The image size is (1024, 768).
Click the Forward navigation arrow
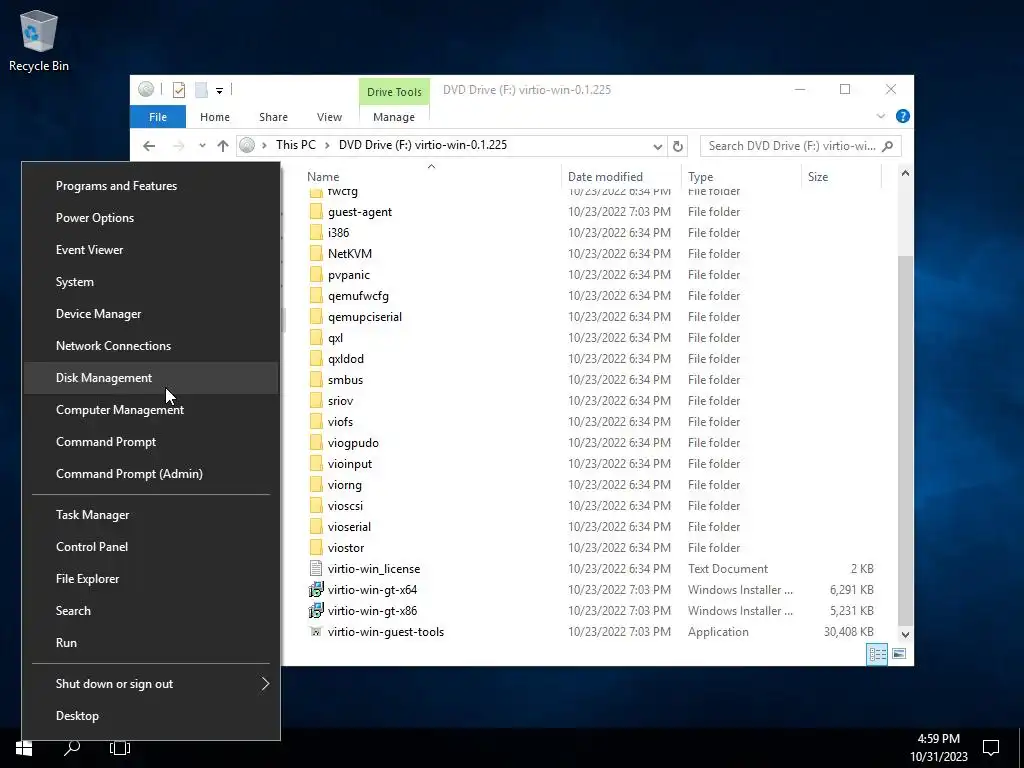point(178,146)
